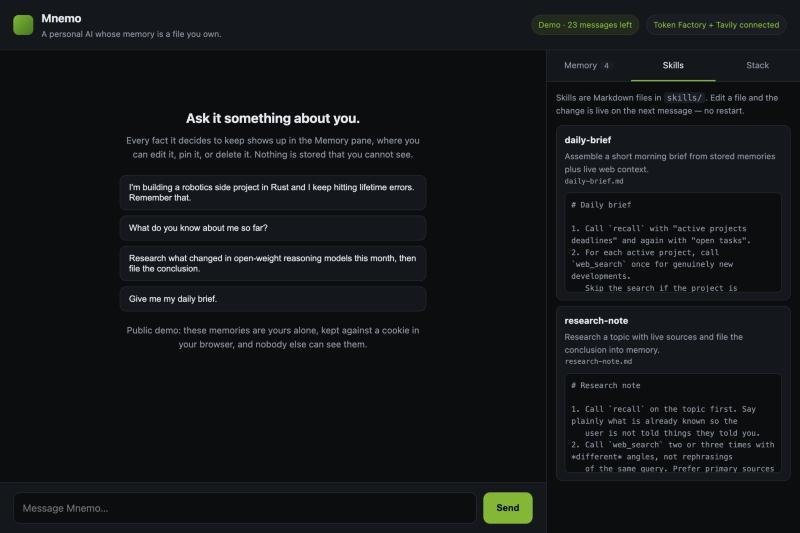Focus the Message Mnemo input field
Viewport: 800px width, 533px height.
click(245, 508)
